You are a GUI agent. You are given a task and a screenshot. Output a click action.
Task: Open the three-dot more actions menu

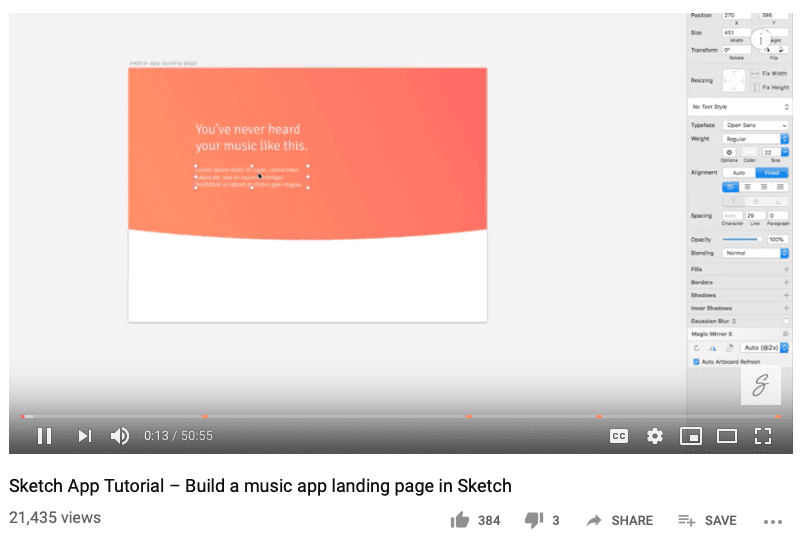click(773, 521)
